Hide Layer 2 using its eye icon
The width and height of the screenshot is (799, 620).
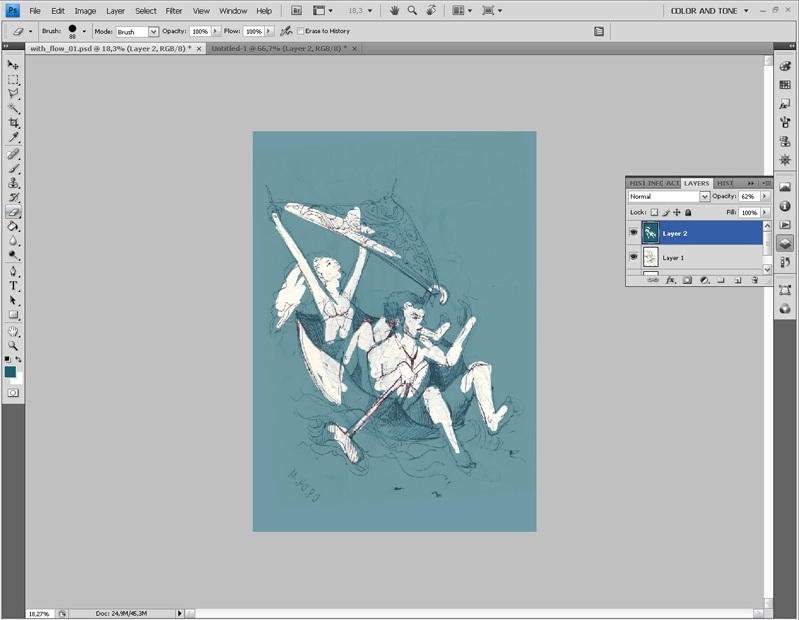click(x=633, y=233)
